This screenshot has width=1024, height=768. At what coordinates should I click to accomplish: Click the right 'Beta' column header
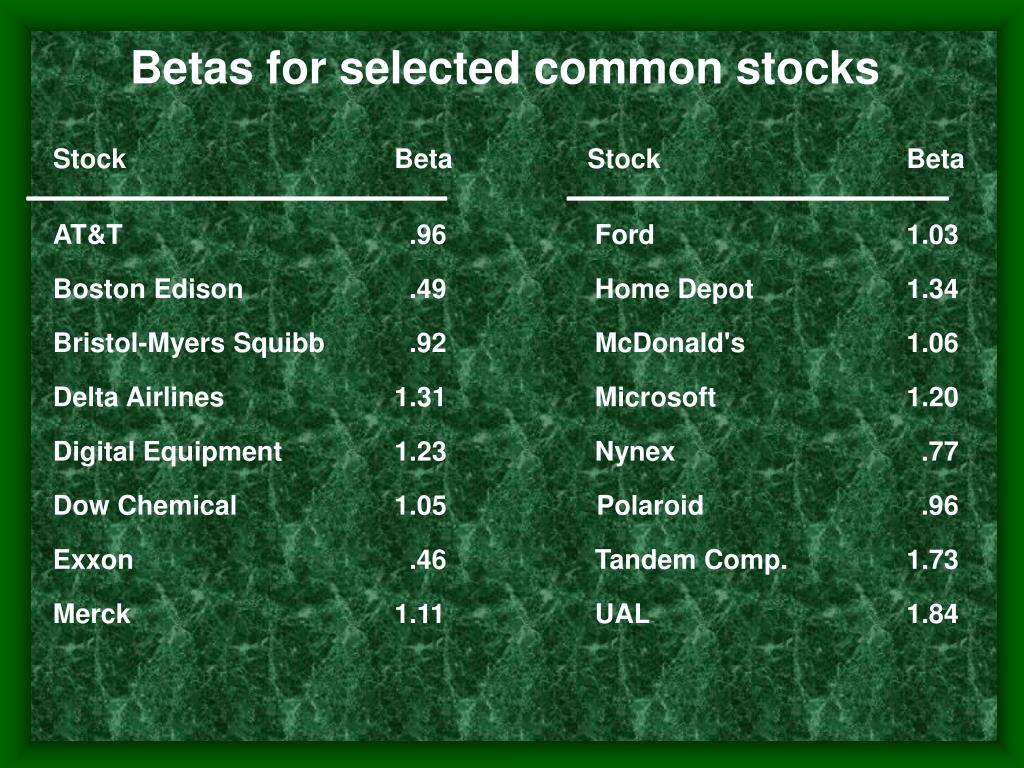pyautogui.click(x=935, y=159)
